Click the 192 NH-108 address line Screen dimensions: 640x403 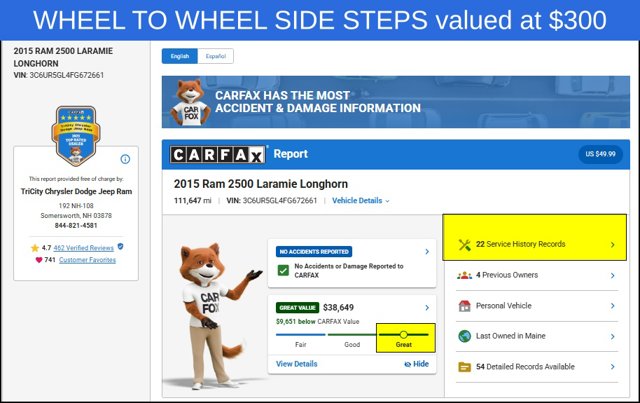76,206
